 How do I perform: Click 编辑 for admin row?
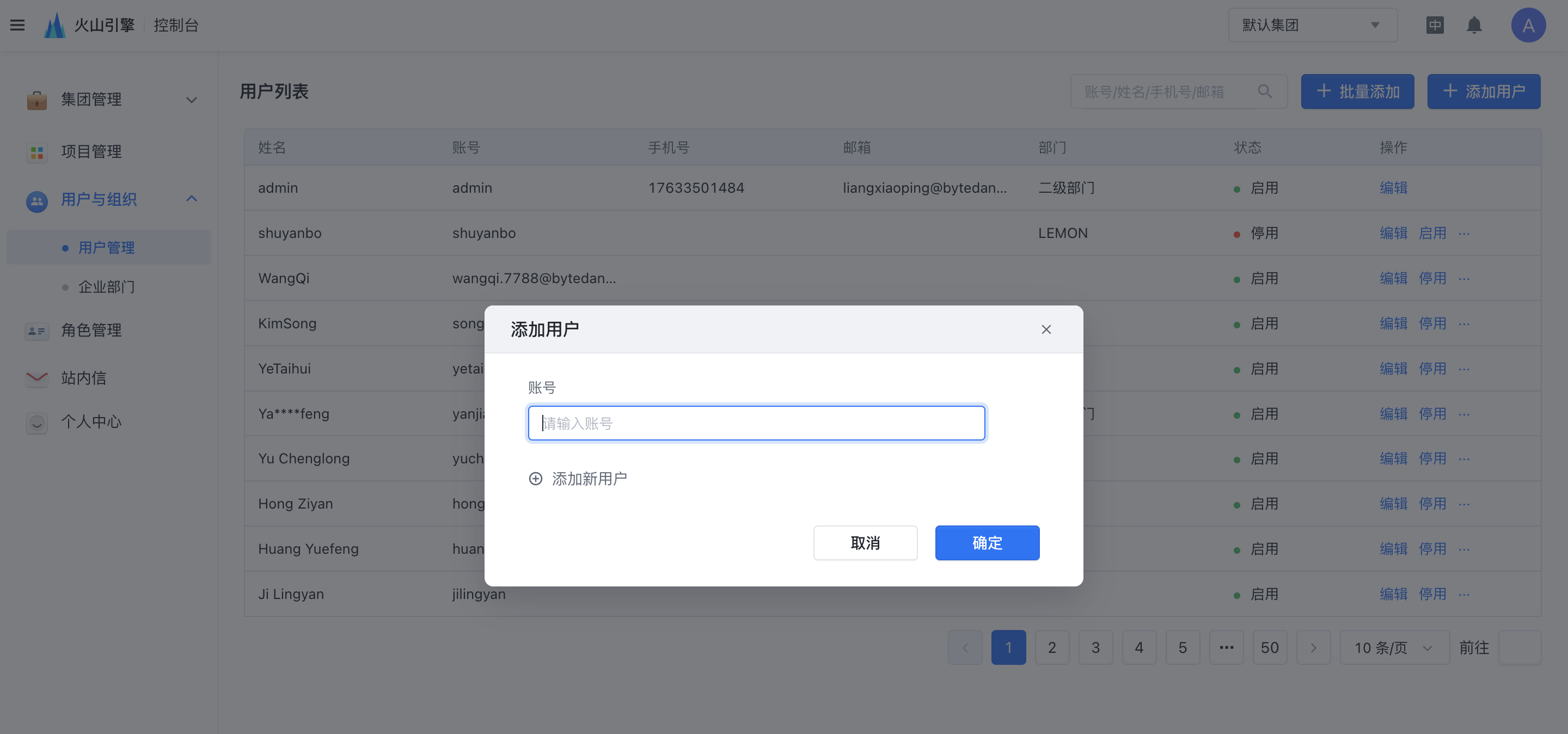[x=1393, y=188]
